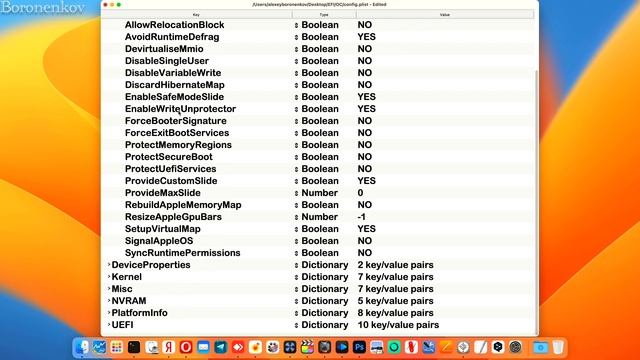Open Preview app in the dock

pos(151,347)
